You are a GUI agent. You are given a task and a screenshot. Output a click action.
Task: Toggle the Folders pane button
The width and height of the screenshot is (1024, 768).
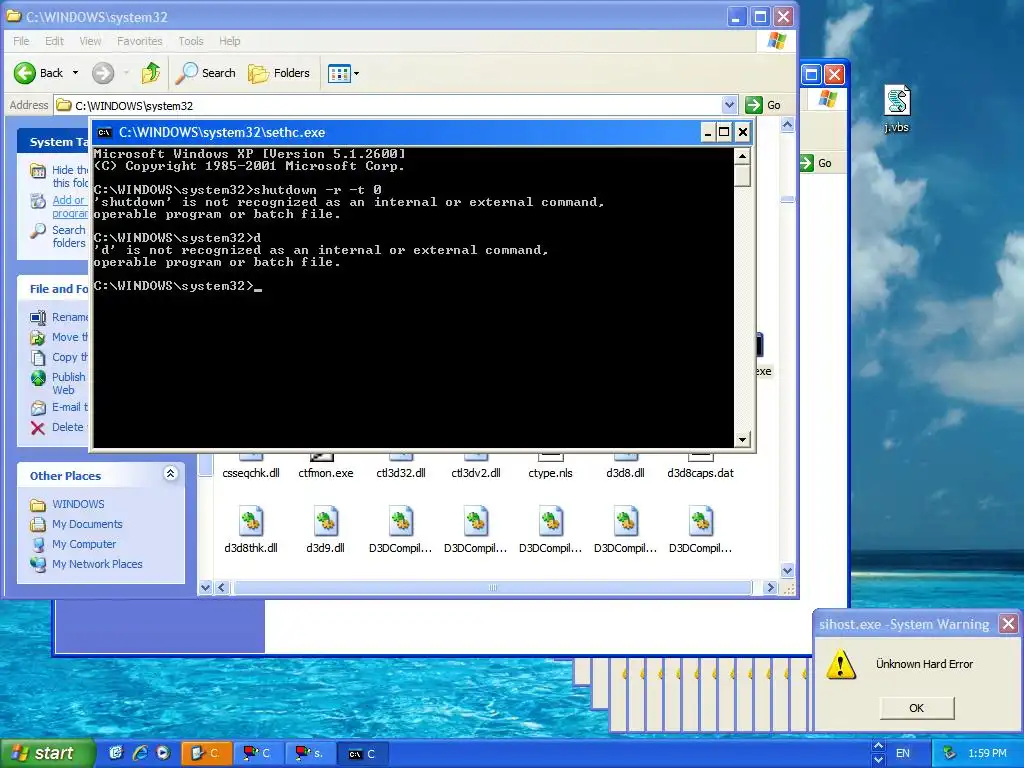279,73
